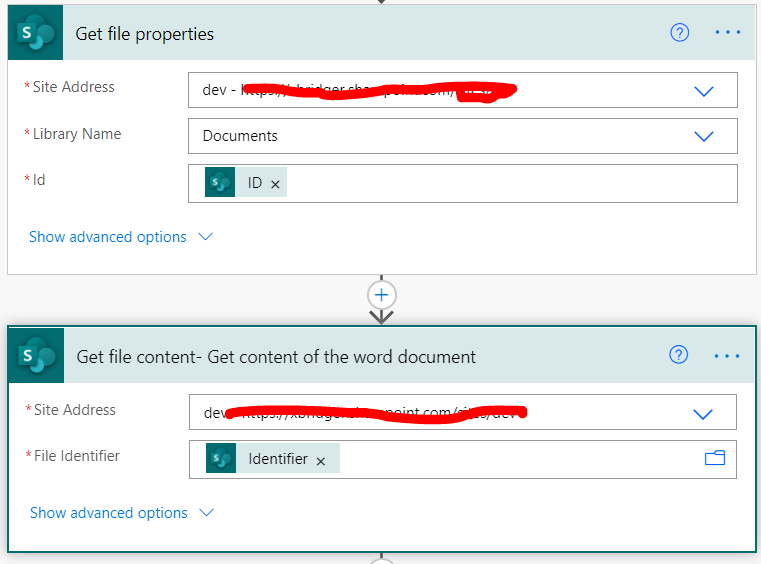761x564 pixels.
Task: Click the folder picker icon in File Identifier
Action: (x=715, y=458)
